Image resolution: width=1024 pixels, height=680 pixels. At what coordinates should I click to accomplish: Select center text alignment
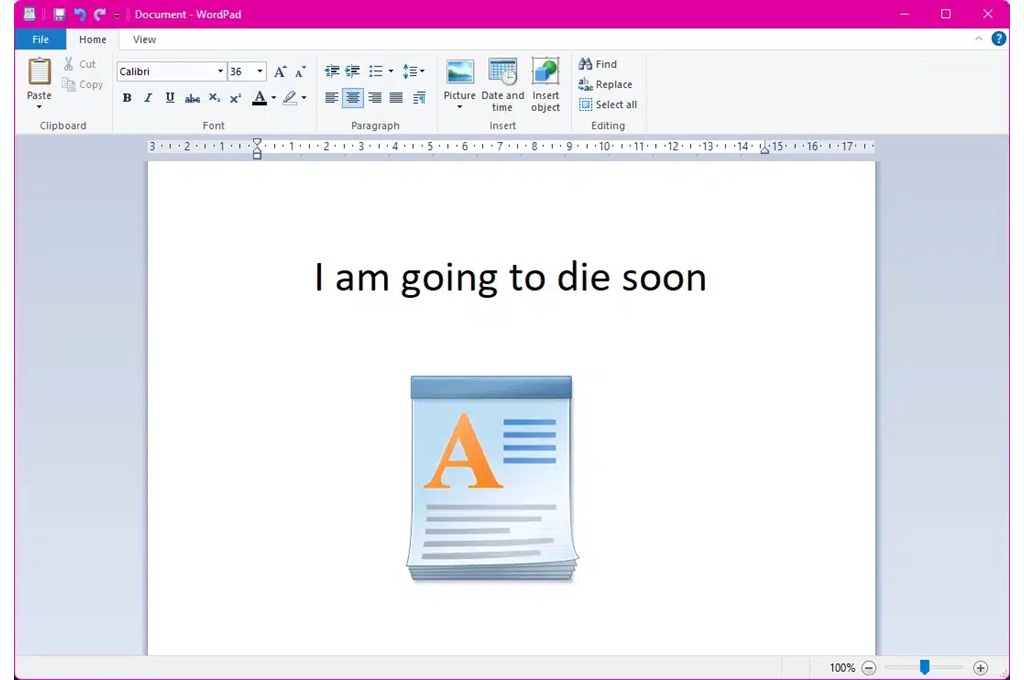pos(353,98)
